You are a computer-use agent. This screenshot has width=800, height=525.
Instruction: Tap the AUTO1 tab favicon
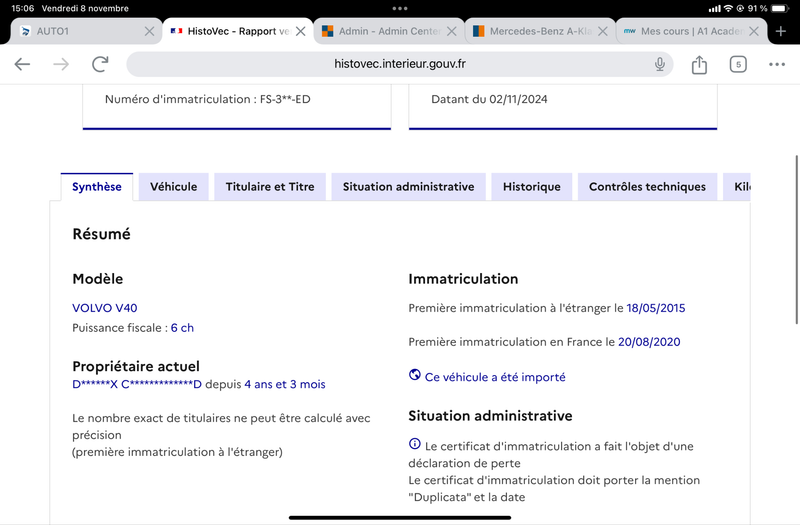point(25,31)
